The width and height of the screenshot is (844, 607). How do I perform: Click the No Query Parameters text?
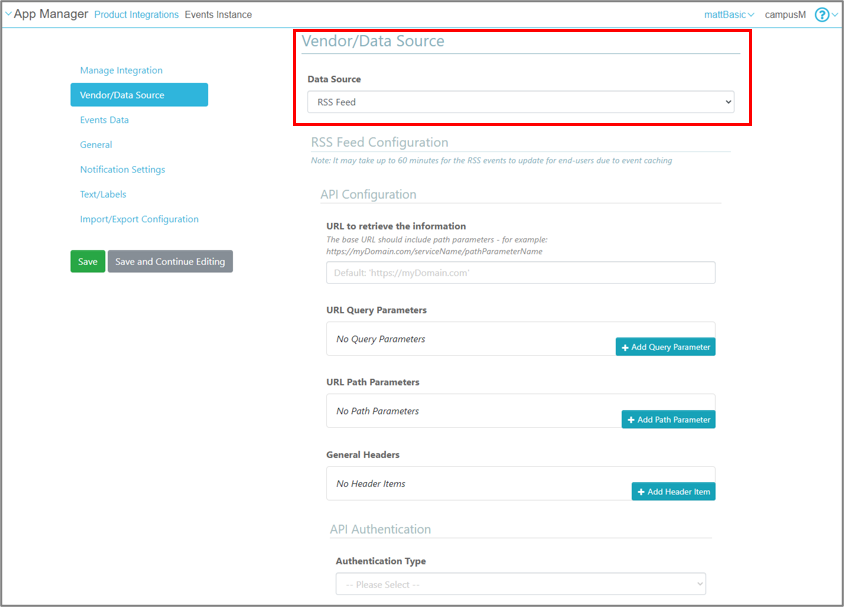(x=381, y=339)
